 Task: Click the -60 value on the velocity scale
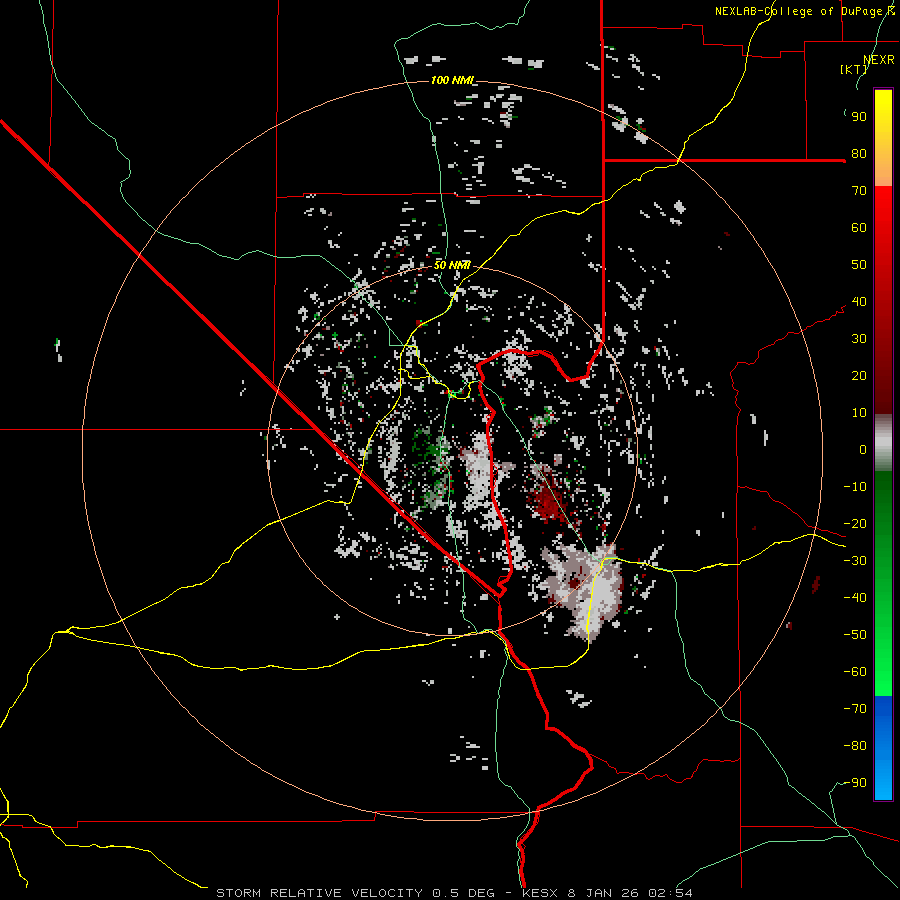[x=855, y=672]
